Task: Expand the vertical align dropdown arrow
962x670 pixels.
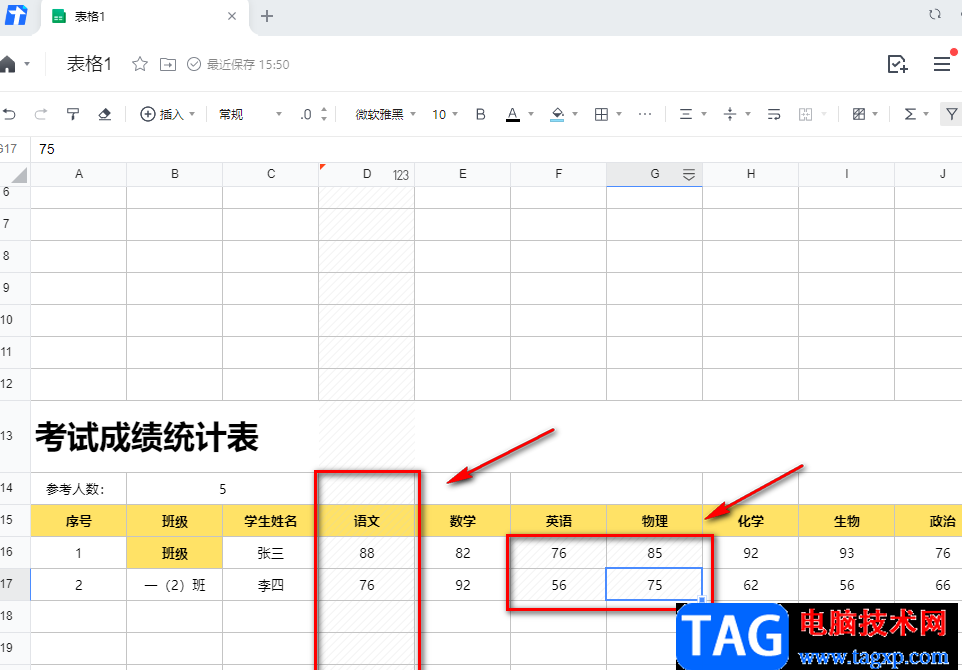Action: (748, 114)
